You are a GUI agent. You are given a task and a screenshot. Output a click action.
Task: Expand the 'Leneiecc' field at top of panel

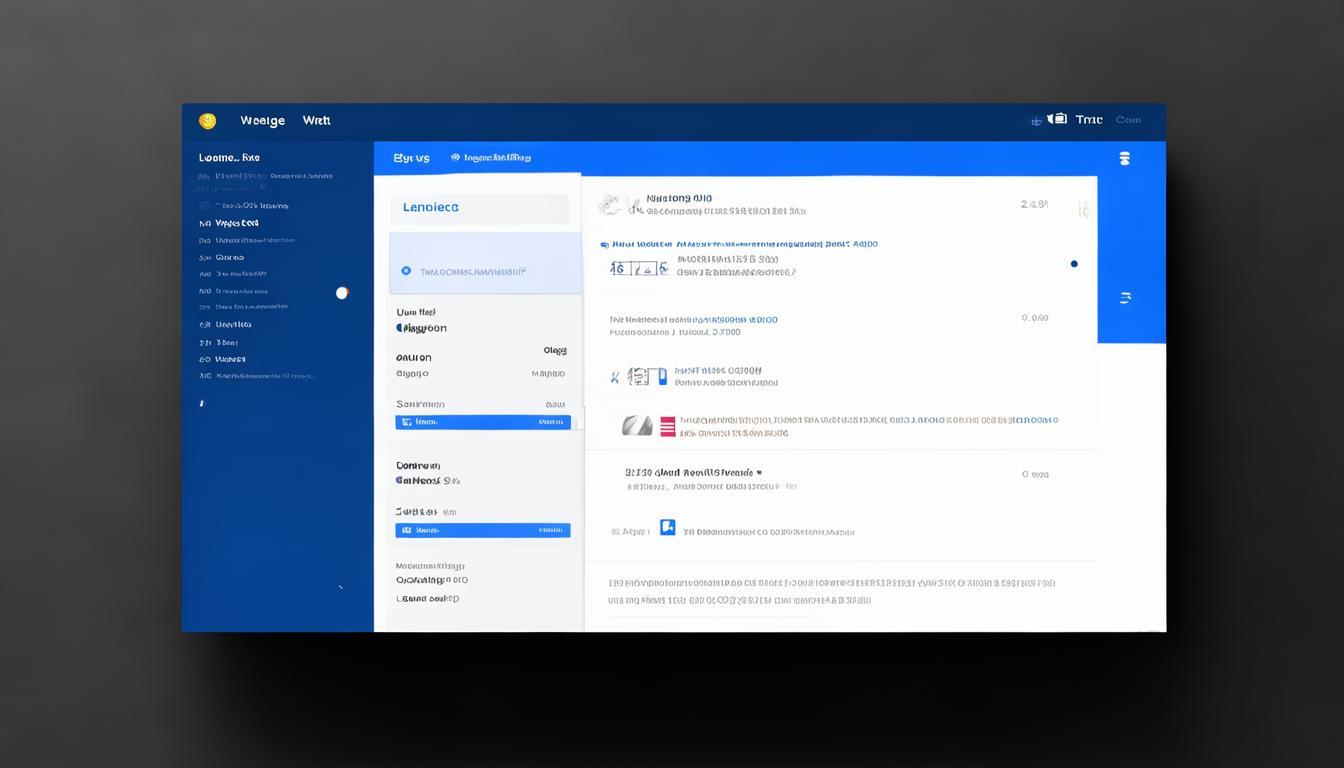point(479,208)
